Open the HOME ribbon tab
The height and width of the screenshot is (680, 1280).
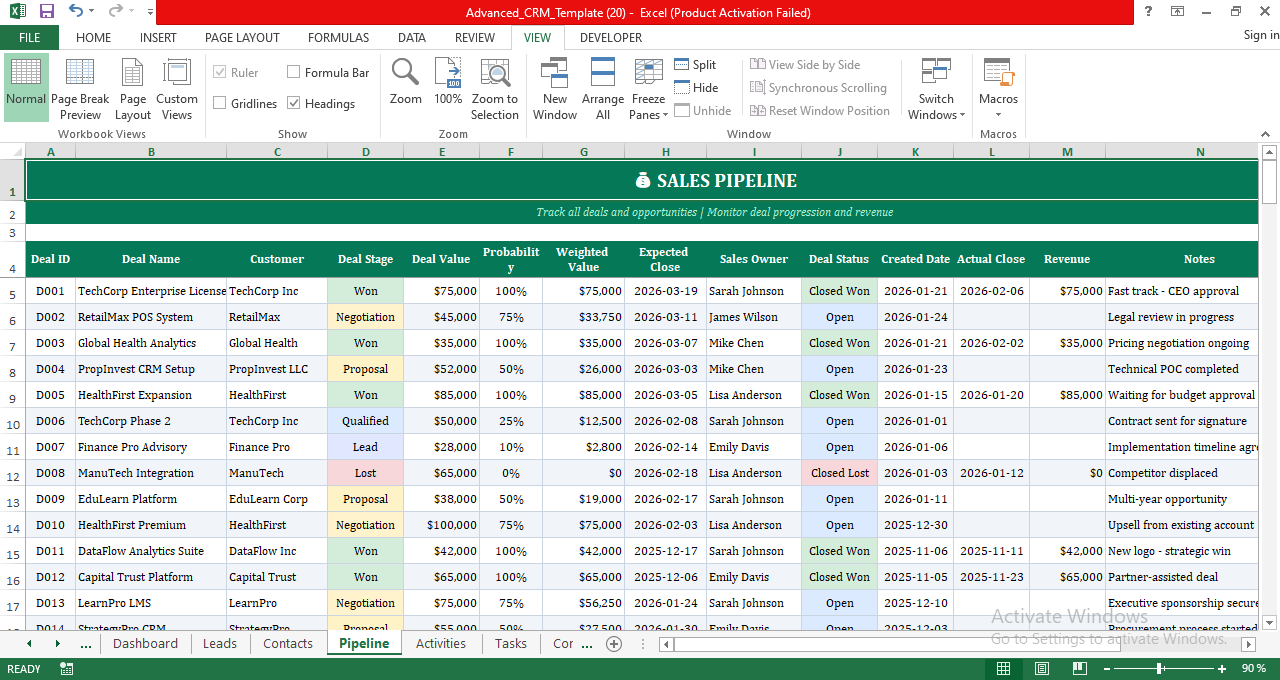tap(94, 38)
